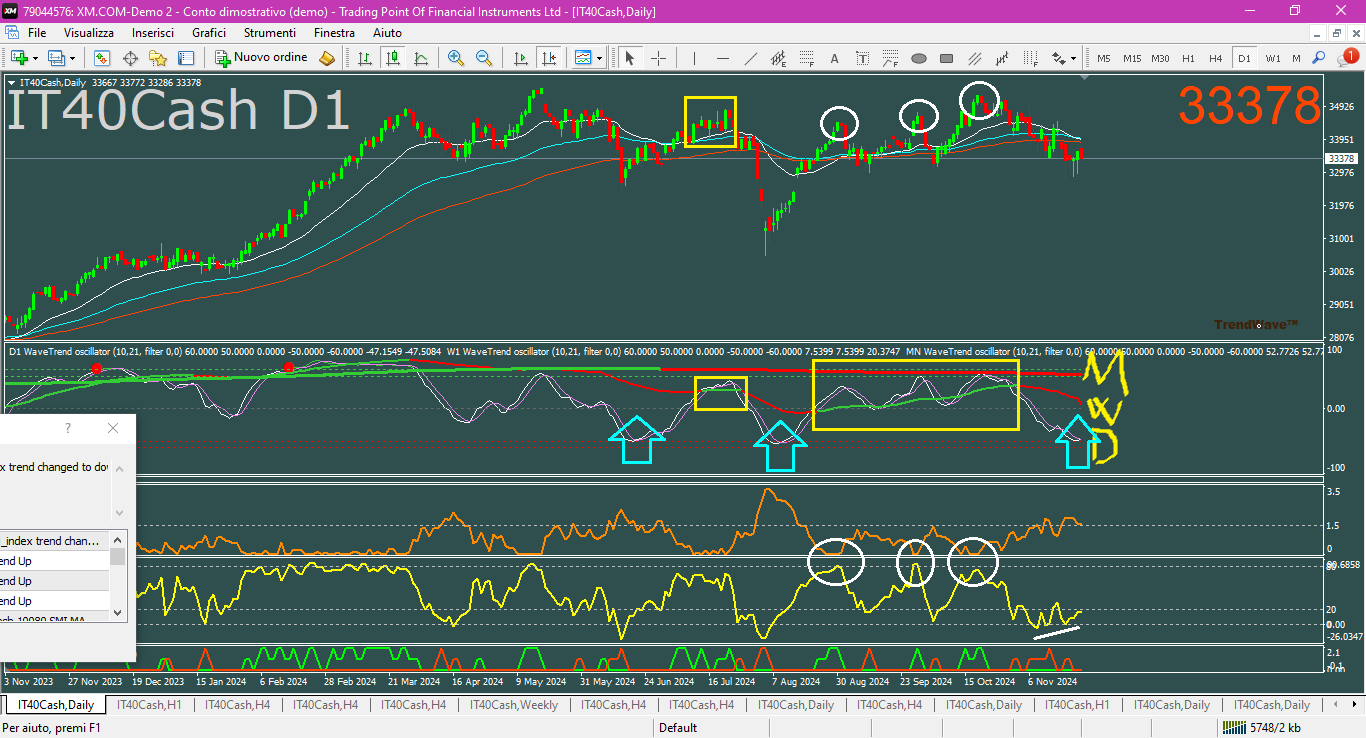1366x738 pixels.
Task: Open the Grafici menu
Action: pos(209,33)
